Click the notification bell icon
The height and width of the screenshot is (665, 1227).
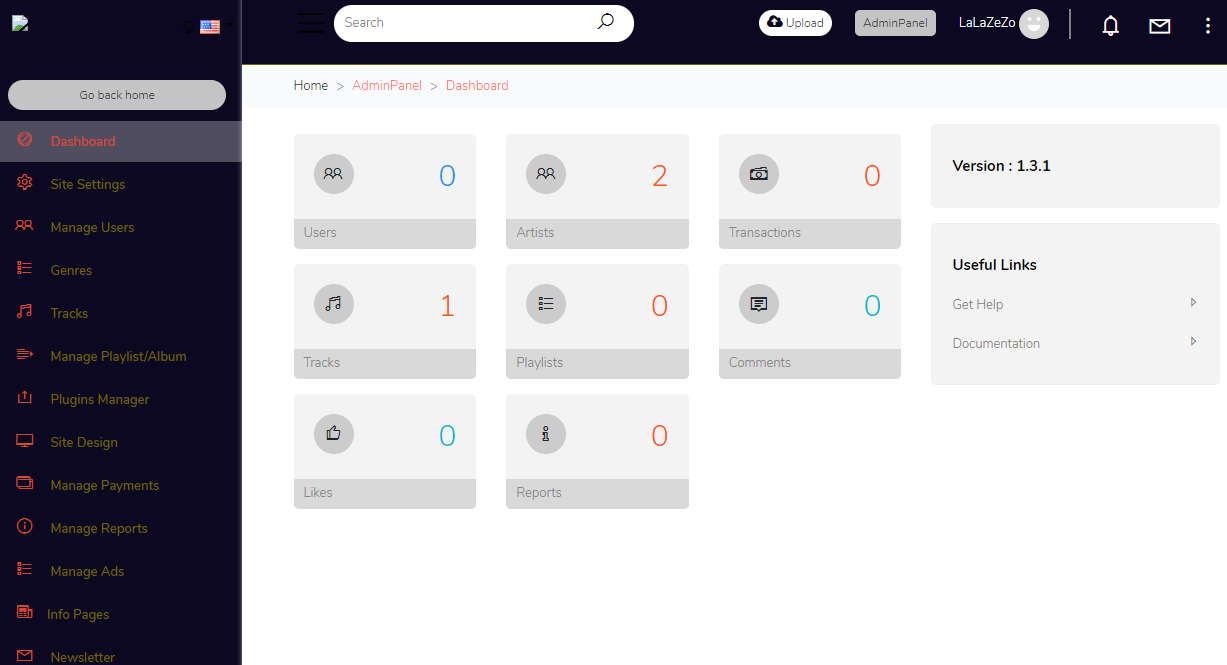[x=1110, y=26]
